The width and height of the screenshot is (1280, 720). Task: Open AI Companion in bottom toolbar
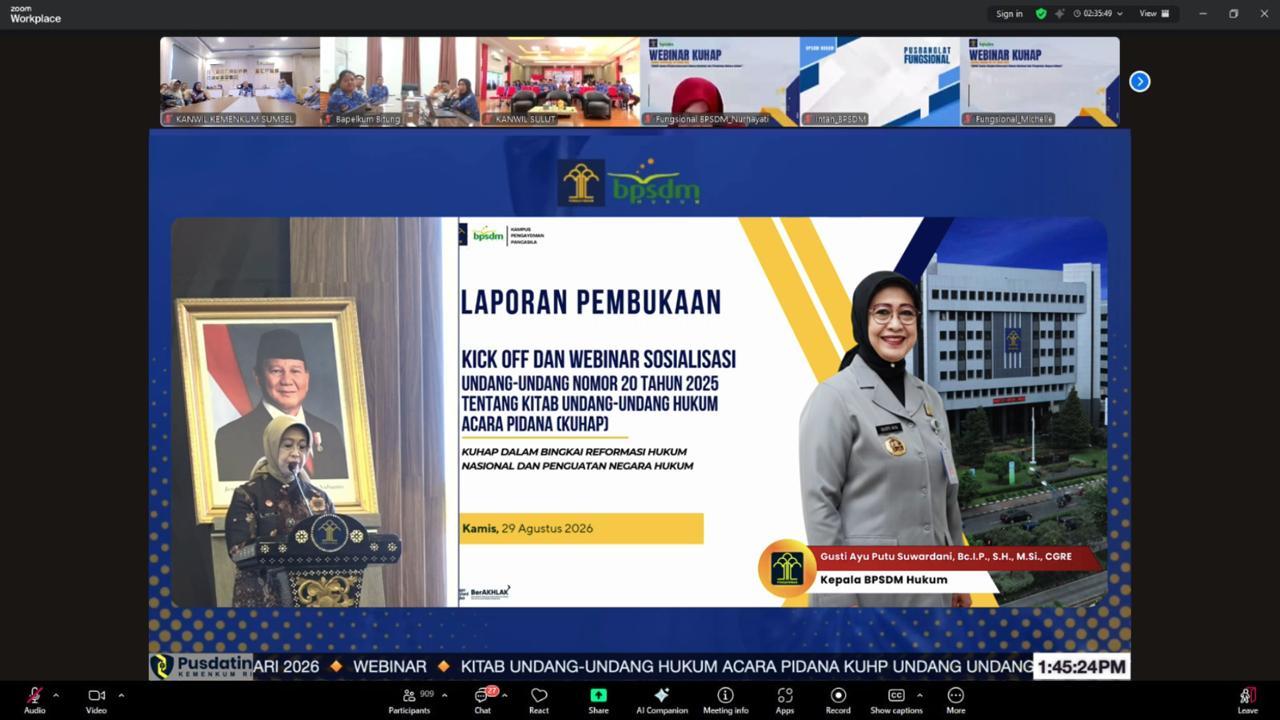pyautogui.click(x=661, y=700)
